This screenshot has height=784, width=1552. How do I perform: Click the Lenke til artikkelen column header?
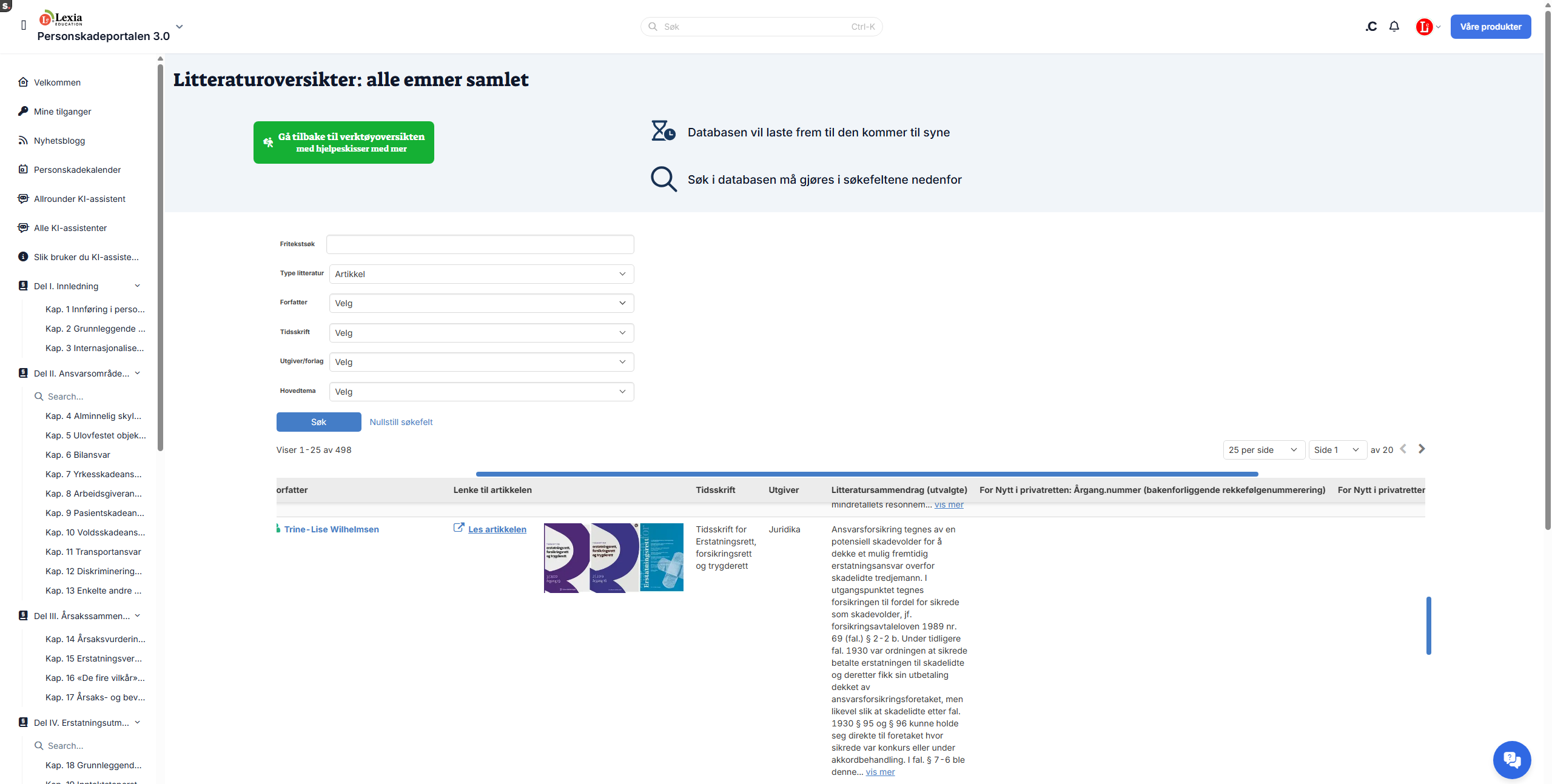click(492, 490)
